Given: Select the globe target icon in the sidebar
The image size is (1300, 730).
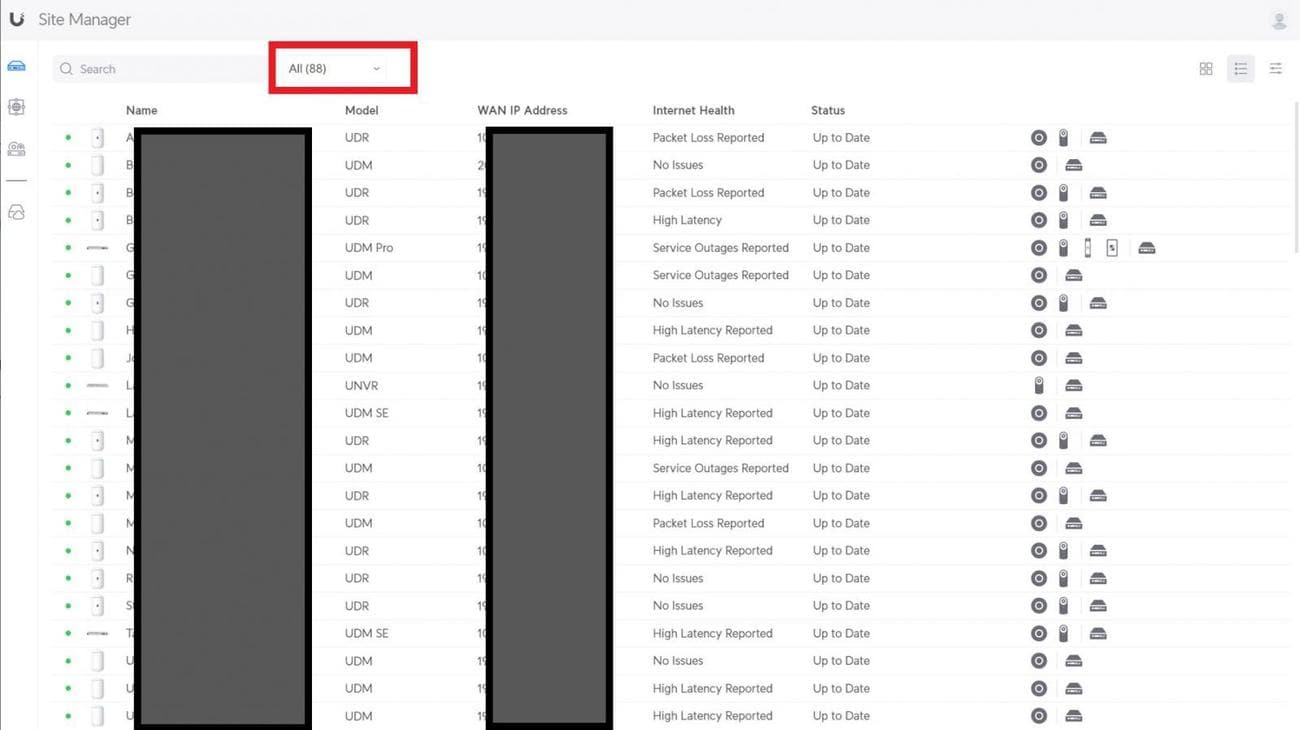Looking at the screenshot, I should [17, 107].
